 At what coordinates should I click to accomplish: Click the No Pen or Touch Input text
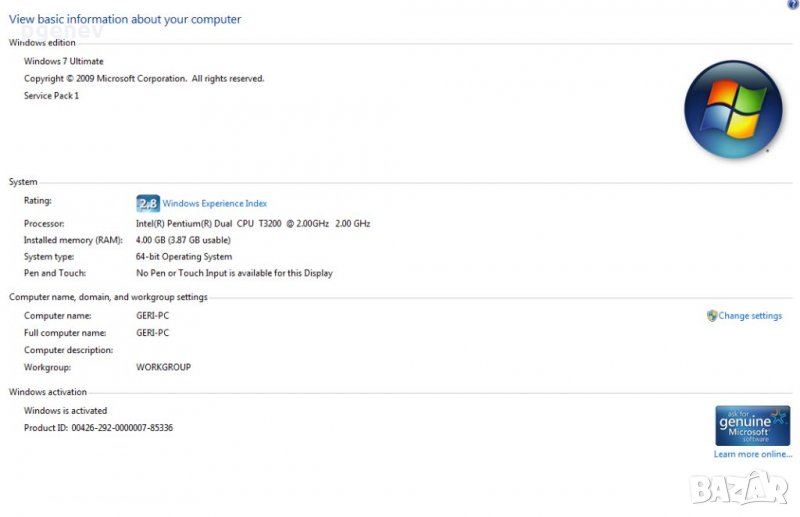coord(234,273)
